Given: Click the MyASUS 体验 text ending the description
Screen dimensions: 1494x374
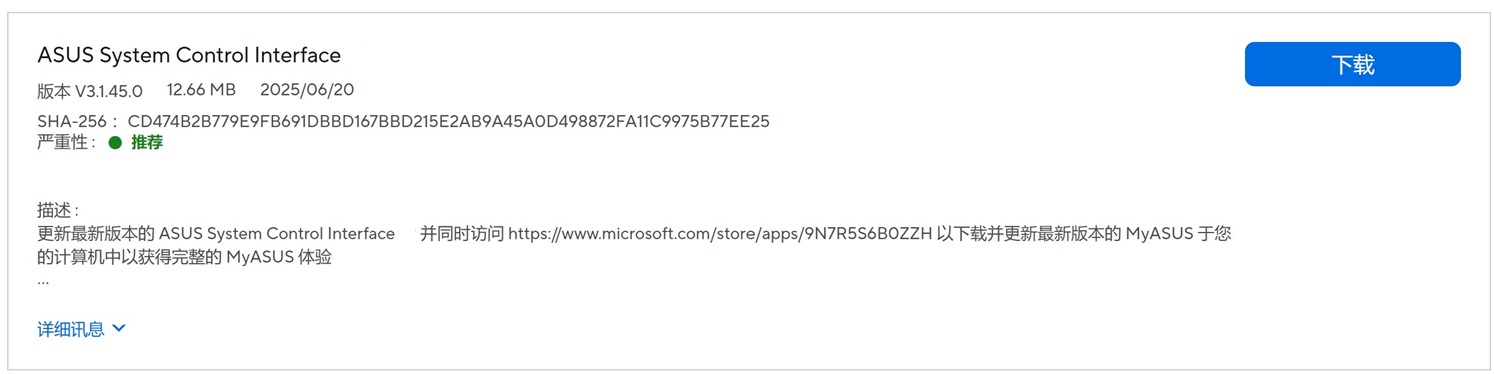Looking at the screenshot, I should [x=279, y=257].
